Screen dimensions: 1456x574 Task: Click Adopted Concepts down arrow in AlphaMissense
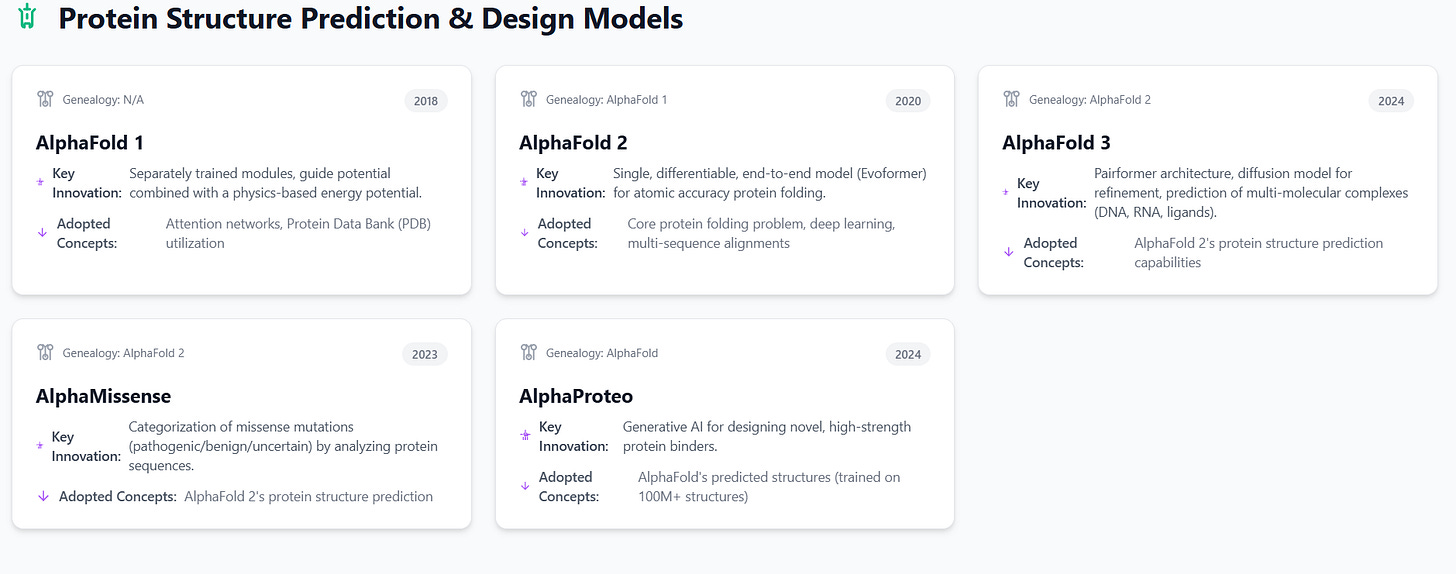click(x=43, y=496)
